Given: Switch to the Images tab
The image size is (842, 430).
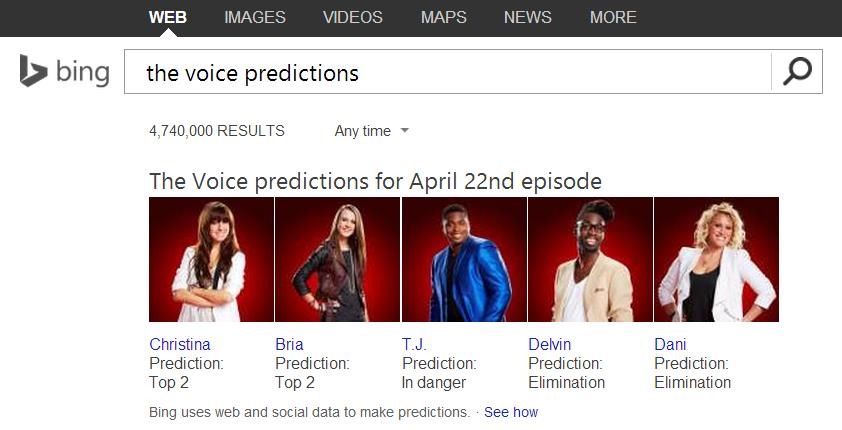Looking at the screenshot, I should (x=255, y=17).
